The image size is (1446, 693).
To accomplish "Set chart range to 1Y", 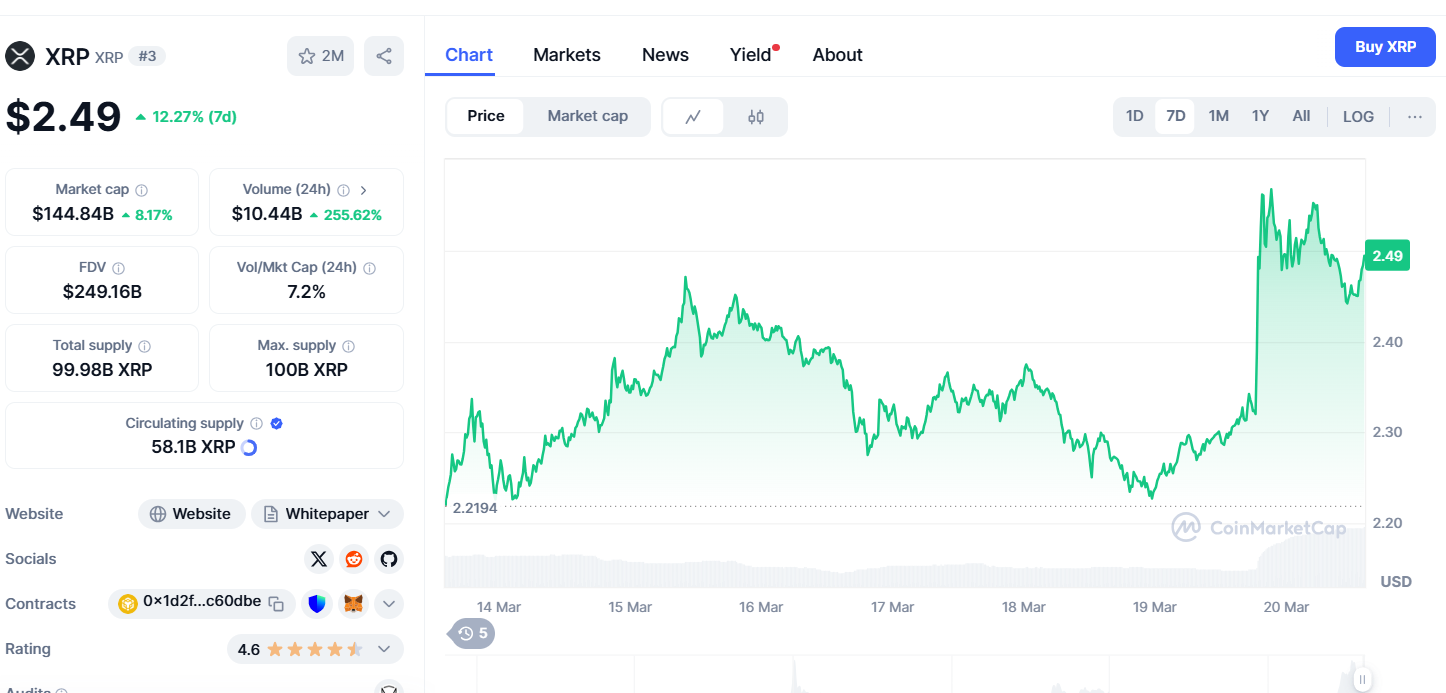I will [1260, 116].
